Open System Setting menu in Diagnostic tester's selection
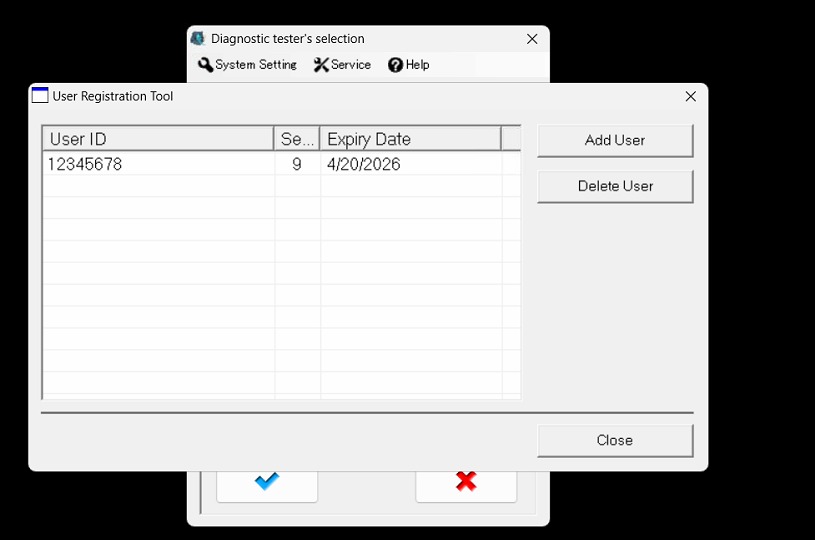The width and height of the screenshot is (815, 540). [247, 64]
